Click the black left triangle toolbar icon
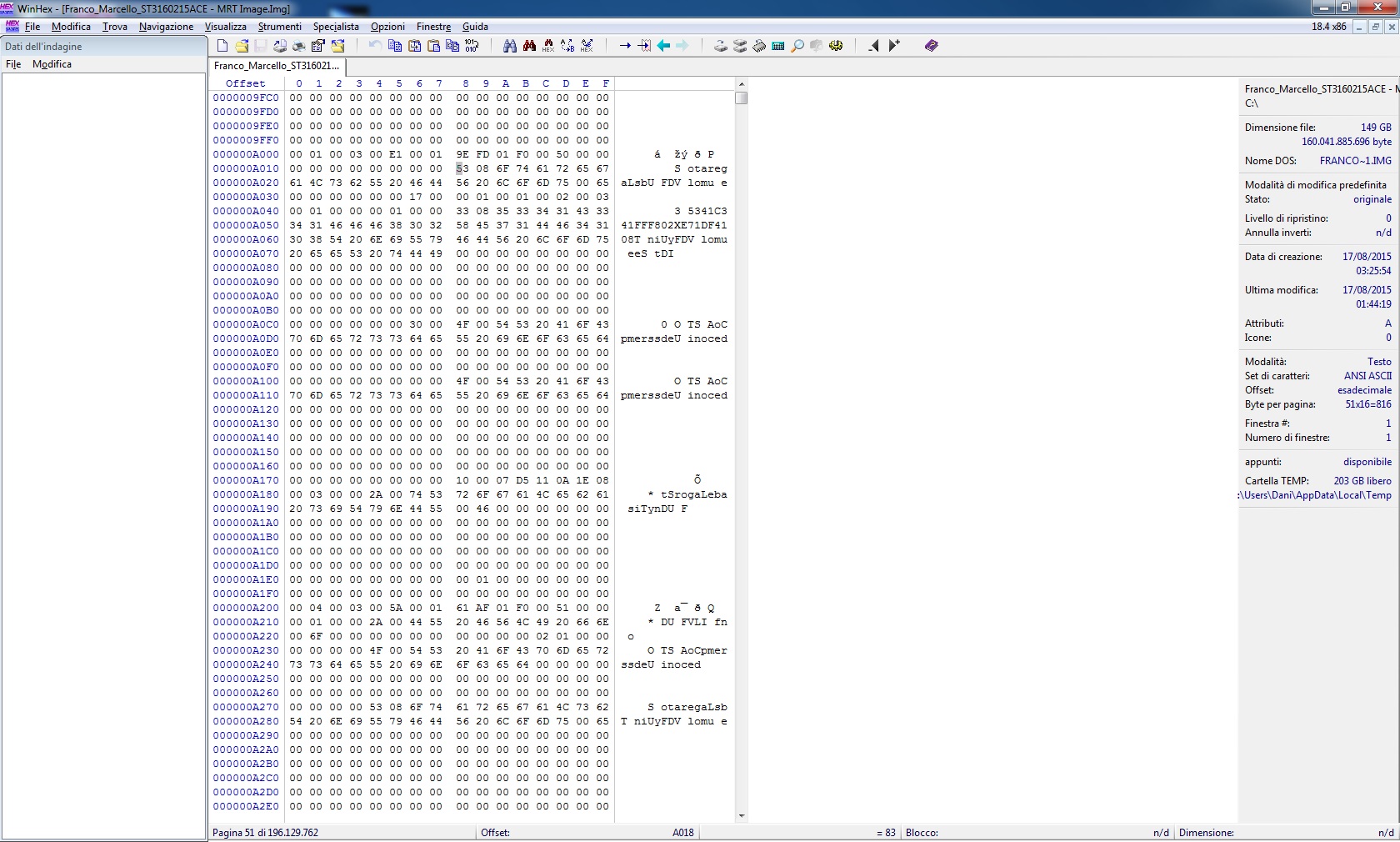Screen dimensions: 1400x842 coord(873,46)
